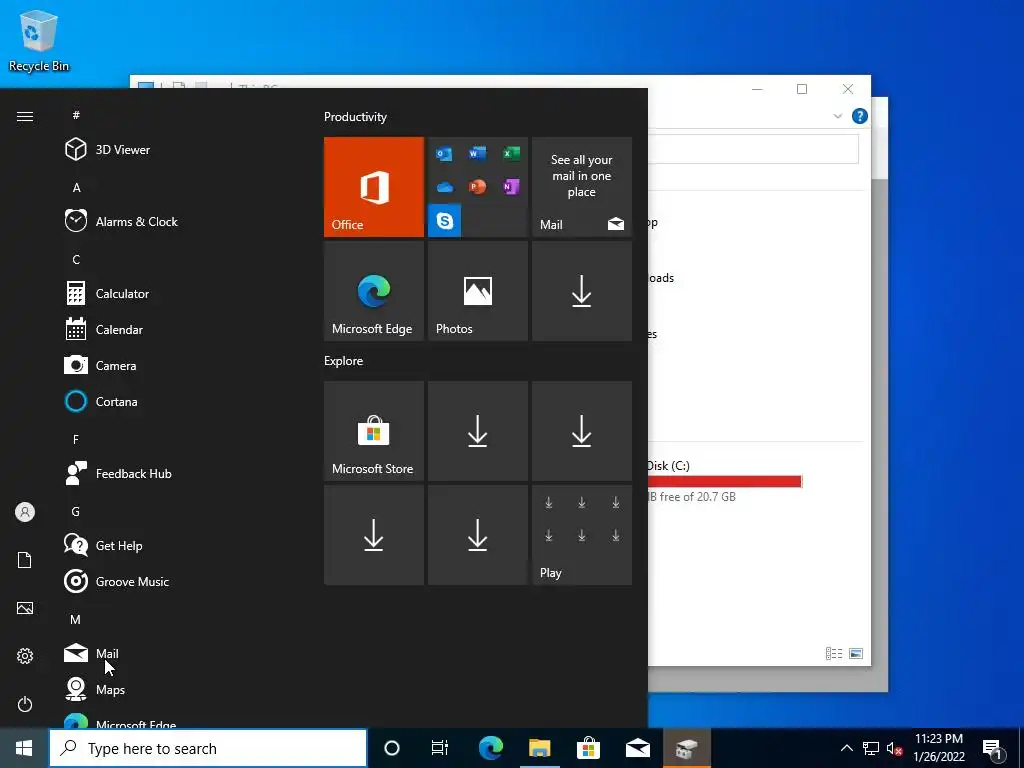1024x768 pixels.
Task: Jump to letter A section header
Action: 76,187
